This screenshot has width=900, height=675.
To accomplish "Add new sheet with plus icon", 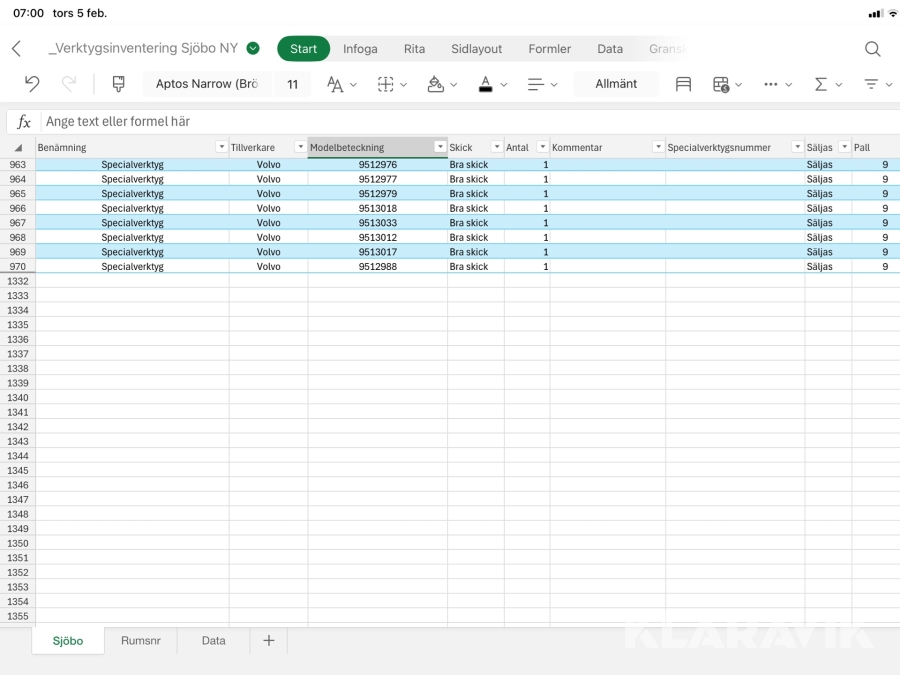I will click(268, 641).
